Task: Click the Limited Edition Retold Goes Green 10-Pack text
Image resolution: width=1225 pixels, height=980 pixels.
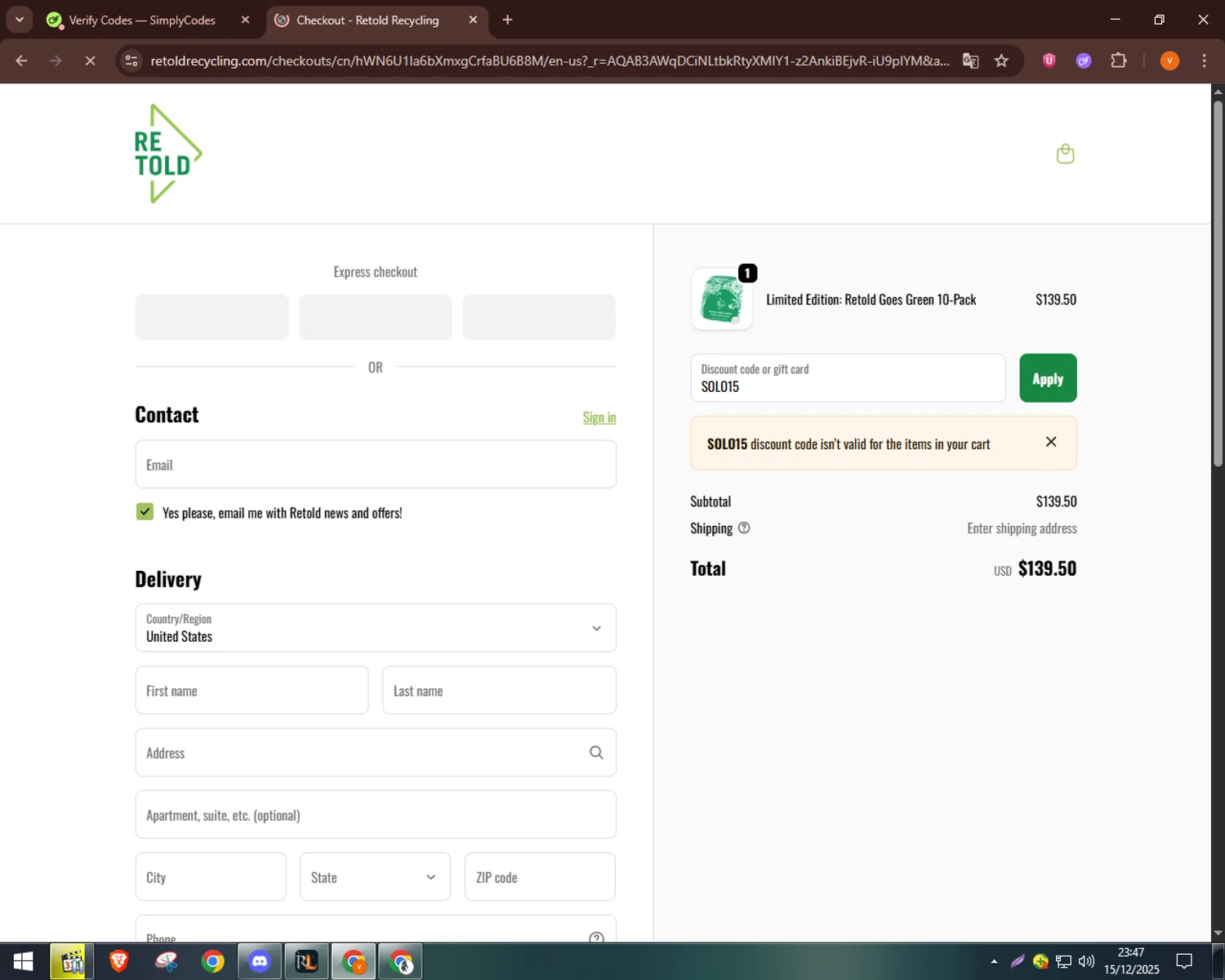Action: point(871,300)
